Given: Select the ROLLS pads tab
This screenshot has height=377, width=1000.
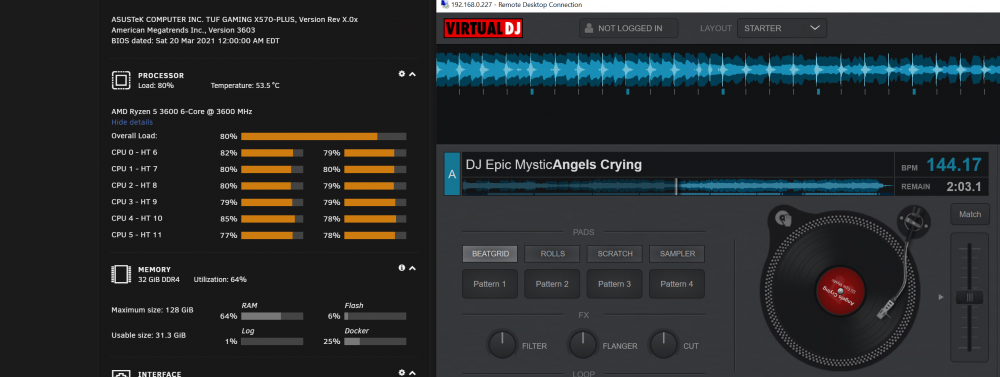Looking at the screenshot, I should 552,254.
